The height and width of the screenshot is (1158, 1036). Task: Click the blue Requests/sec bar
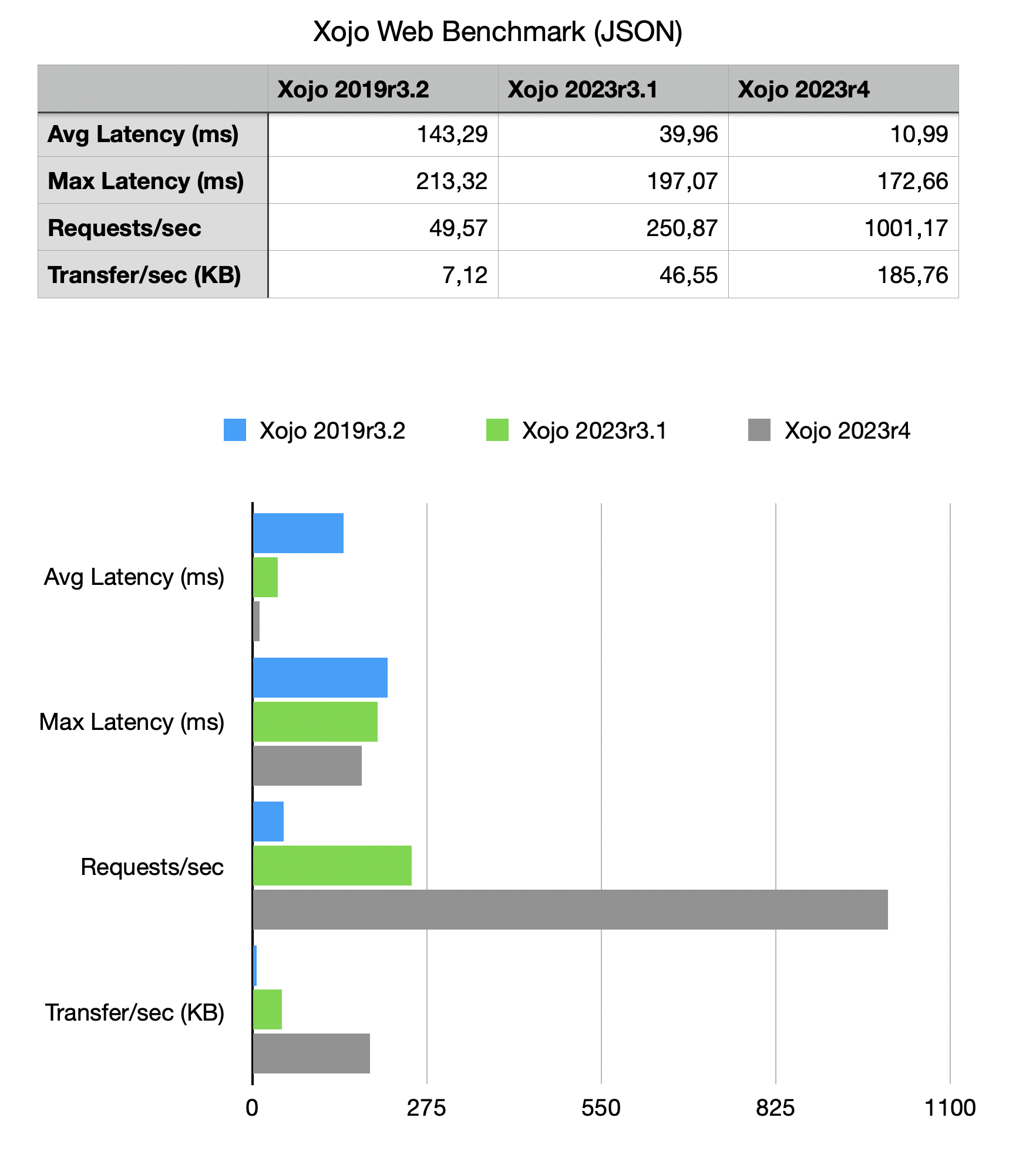[x=268, y=822]
